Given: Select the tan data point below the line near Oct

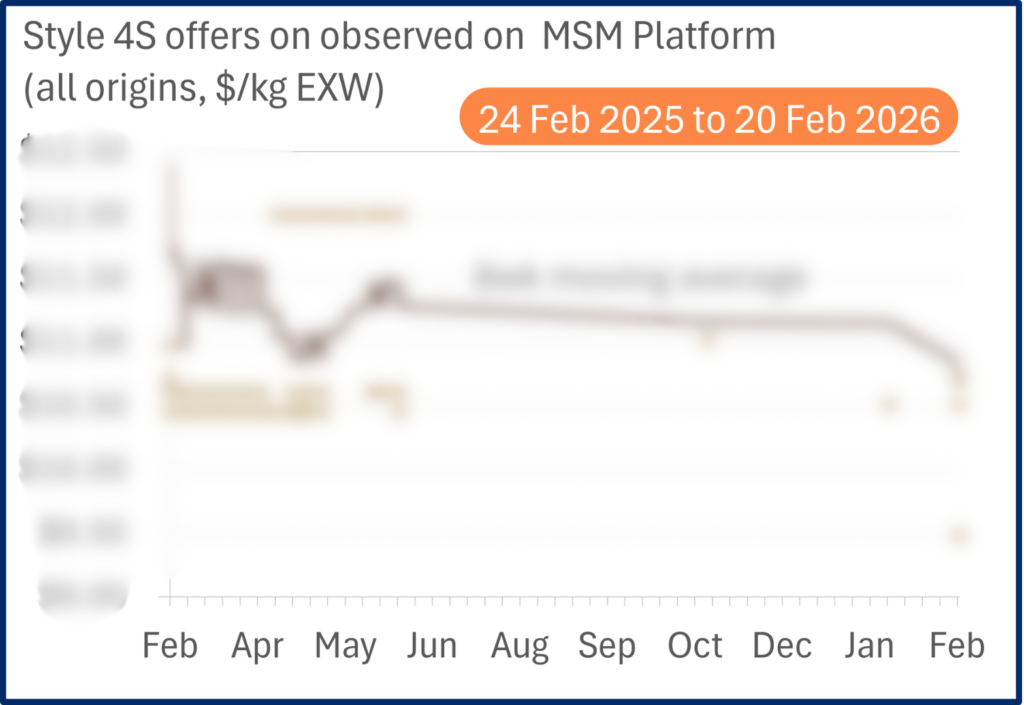Looking at the screenshot, I should pos(707,338).
